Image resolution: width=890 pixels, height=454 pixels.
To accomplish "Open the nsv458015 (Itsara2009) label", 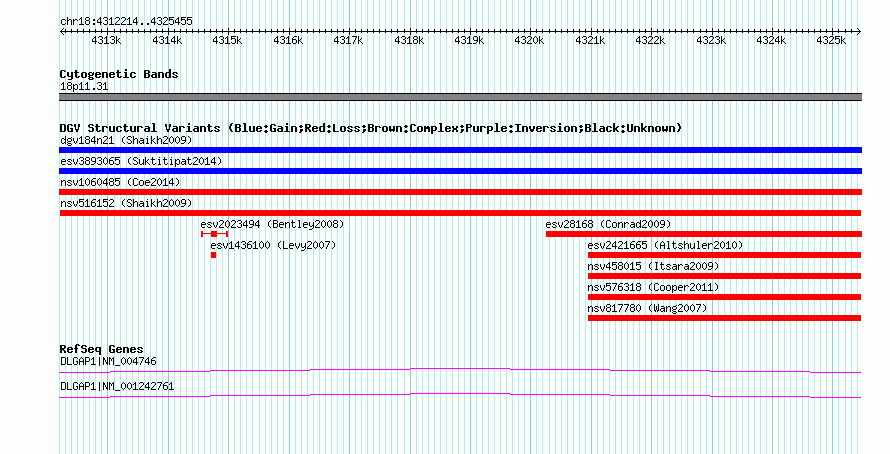I will pyautogui.click(x=653, y=266).
